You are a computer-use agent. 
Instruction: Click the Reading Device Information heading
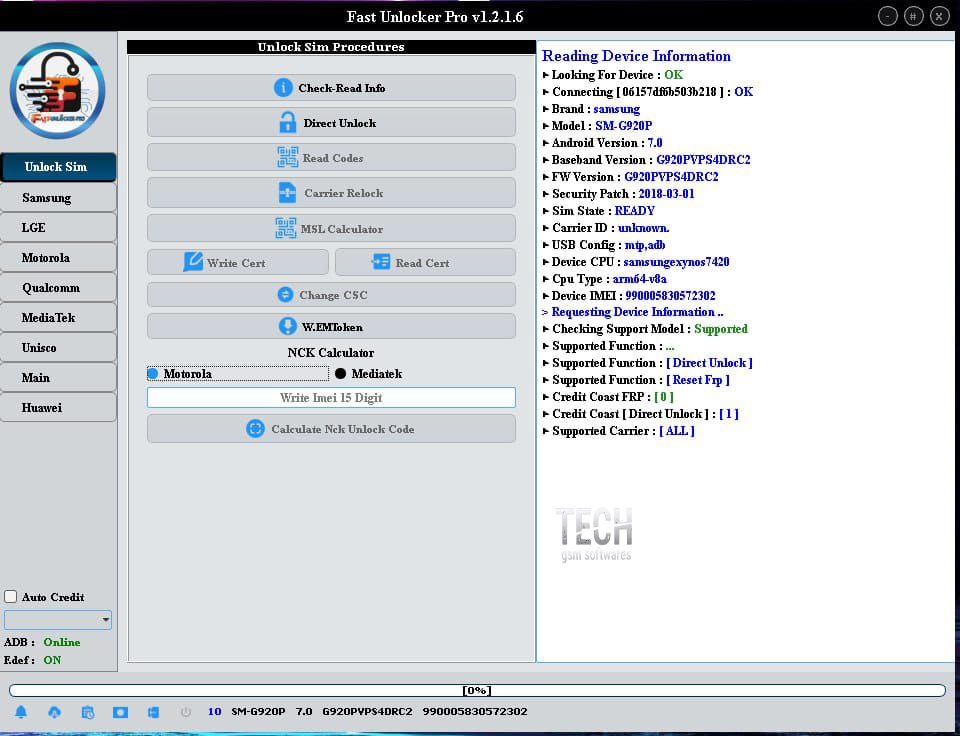(x=636, y=56)
